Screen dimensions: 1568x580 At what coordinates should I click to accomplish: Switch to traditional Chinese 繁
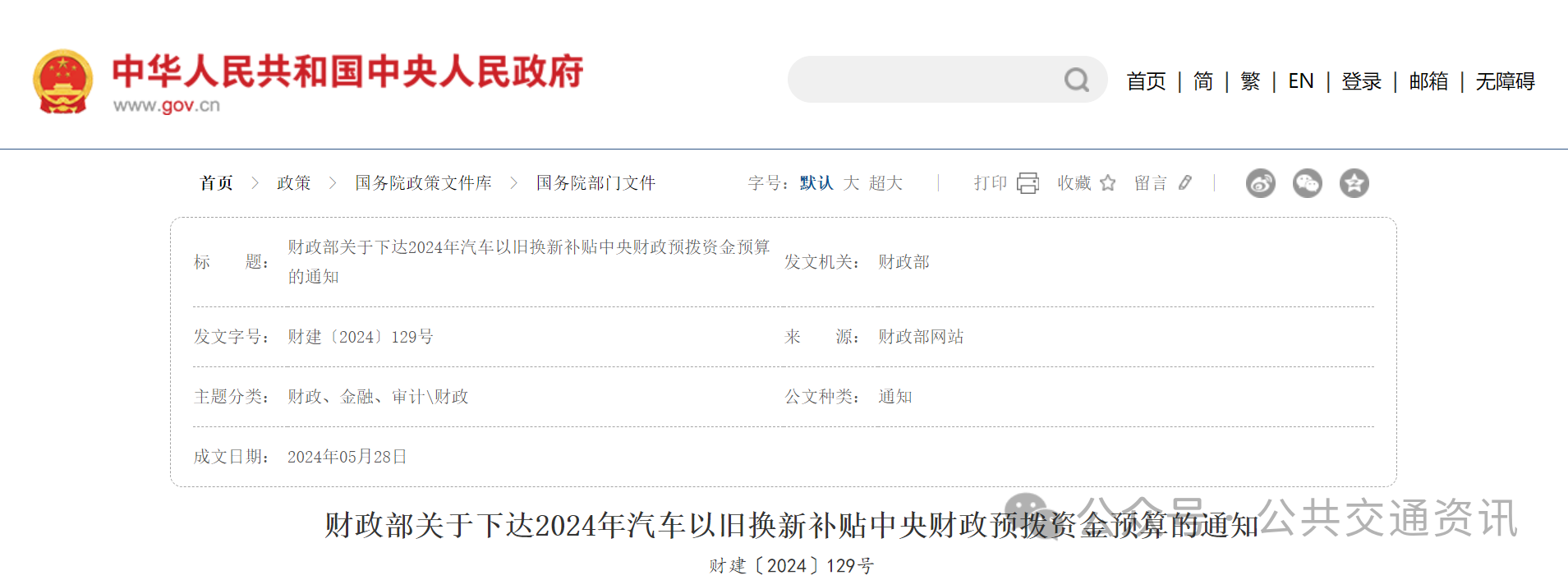(1250, 81)
